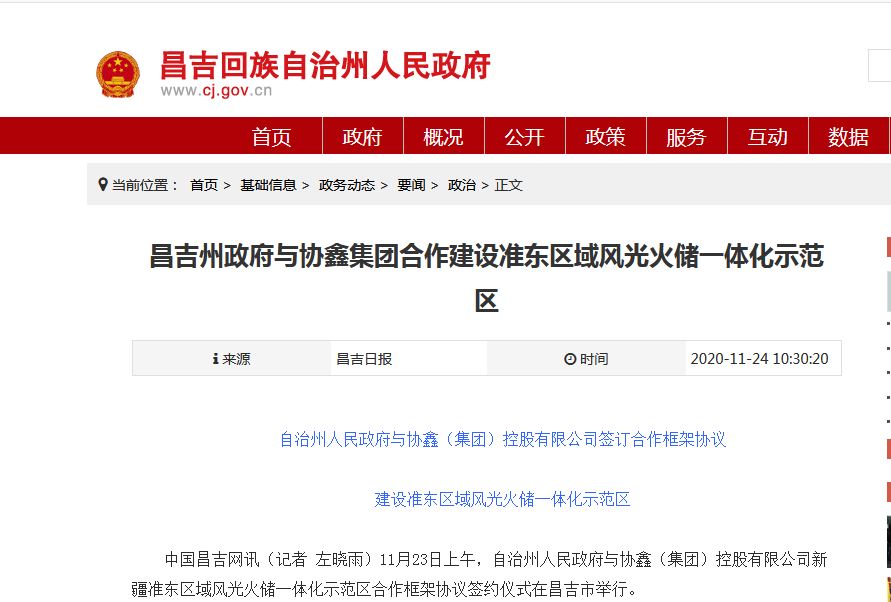
Task: Click the blue subtitle 建设准东区域风光火储一体化示范区
Action: (502, 499)
